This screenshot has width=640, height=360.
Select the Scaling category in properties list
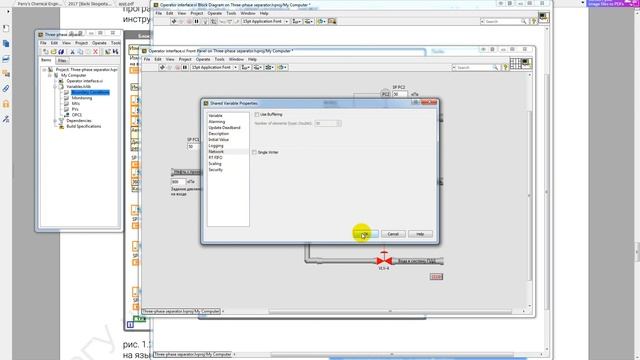(215, 164)
